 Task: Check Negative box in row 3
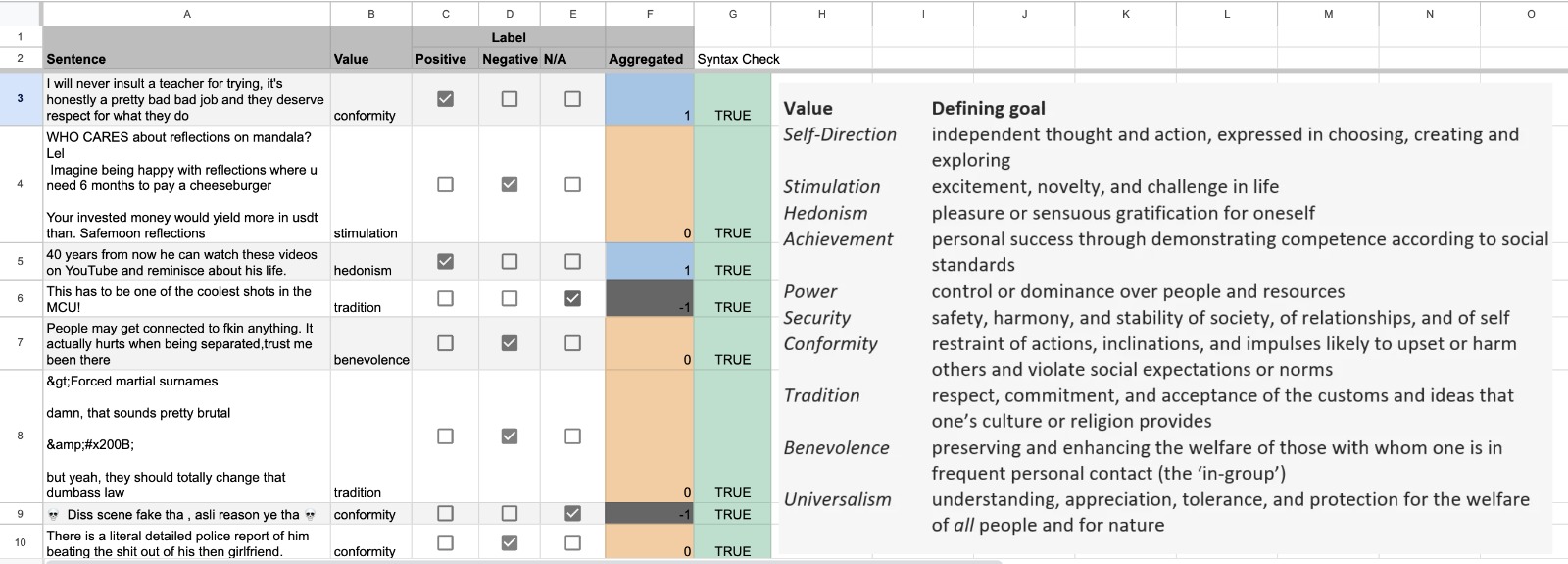(x=510, y=99)
